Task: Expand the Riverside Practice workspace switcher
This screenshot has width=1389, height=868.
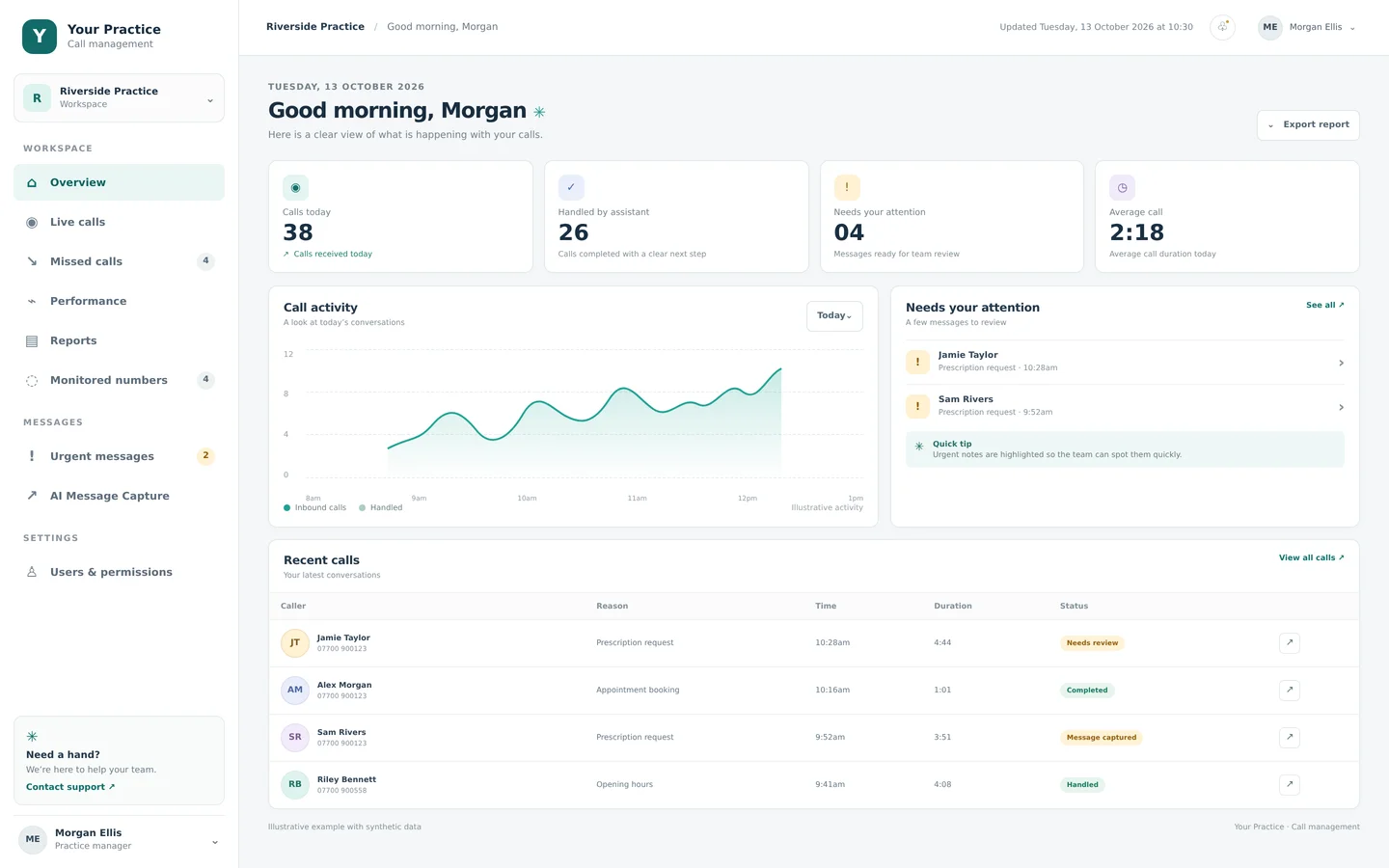Action: (x=119, y=98)
